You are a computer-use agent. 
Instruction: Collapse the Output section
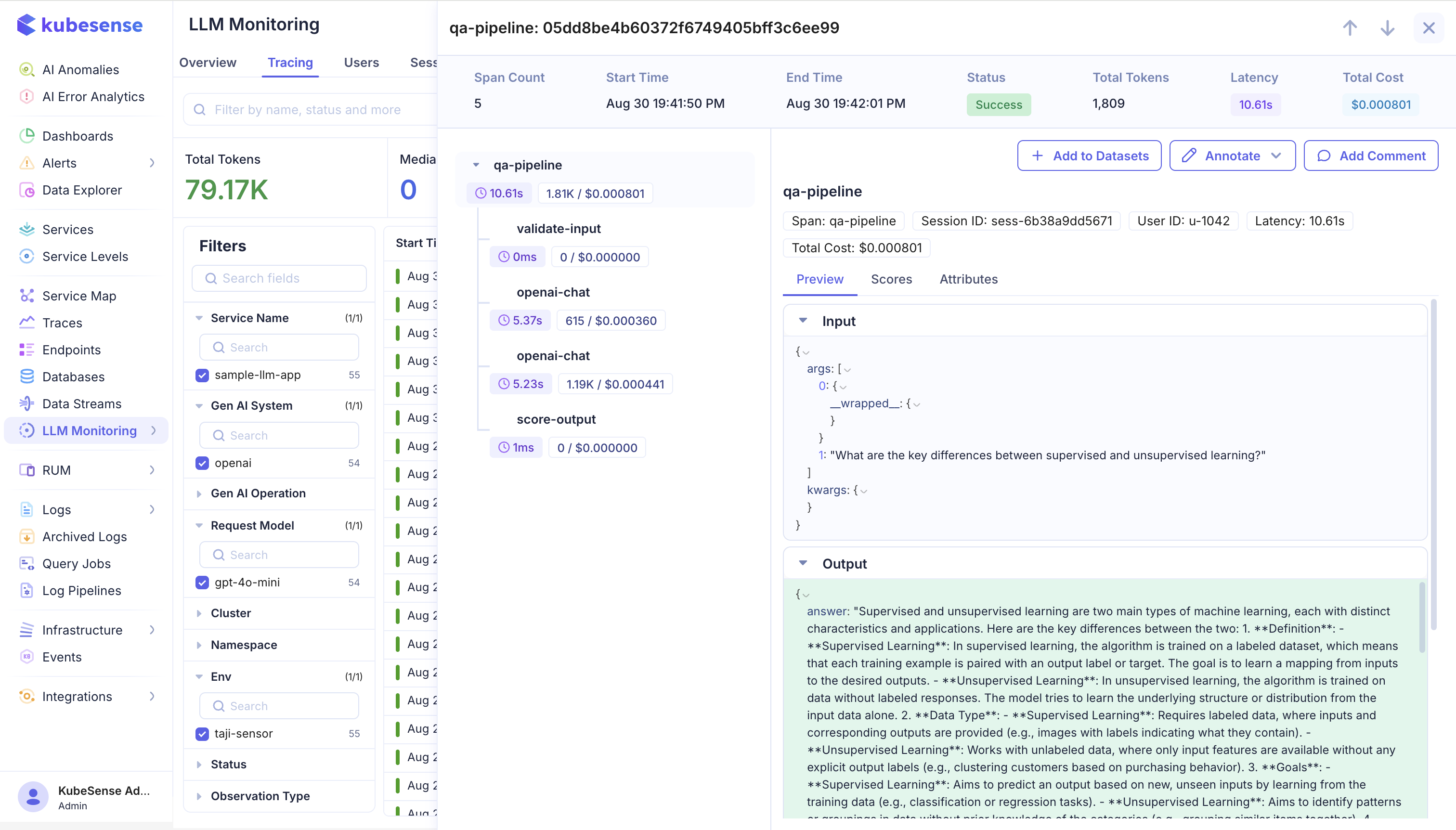click(803, 563)
